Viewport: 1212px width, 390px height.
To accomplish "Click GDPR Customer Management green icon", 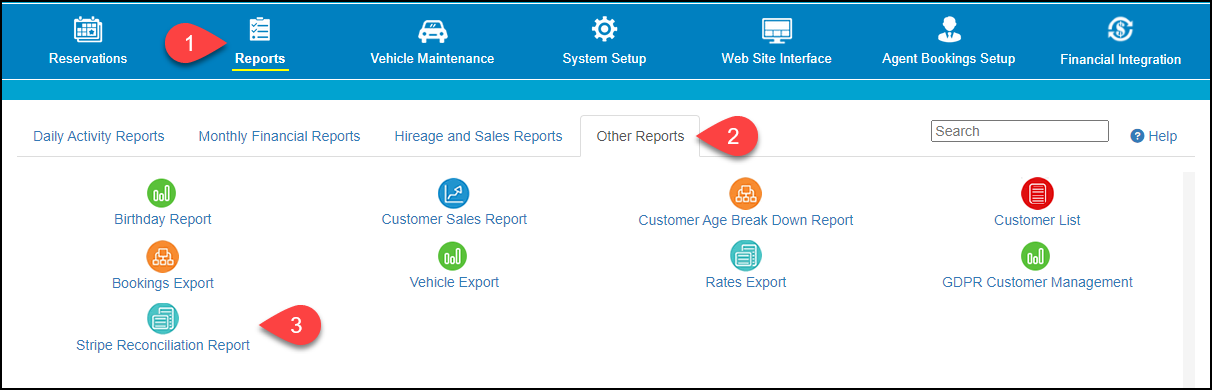I will (1037, 256).
